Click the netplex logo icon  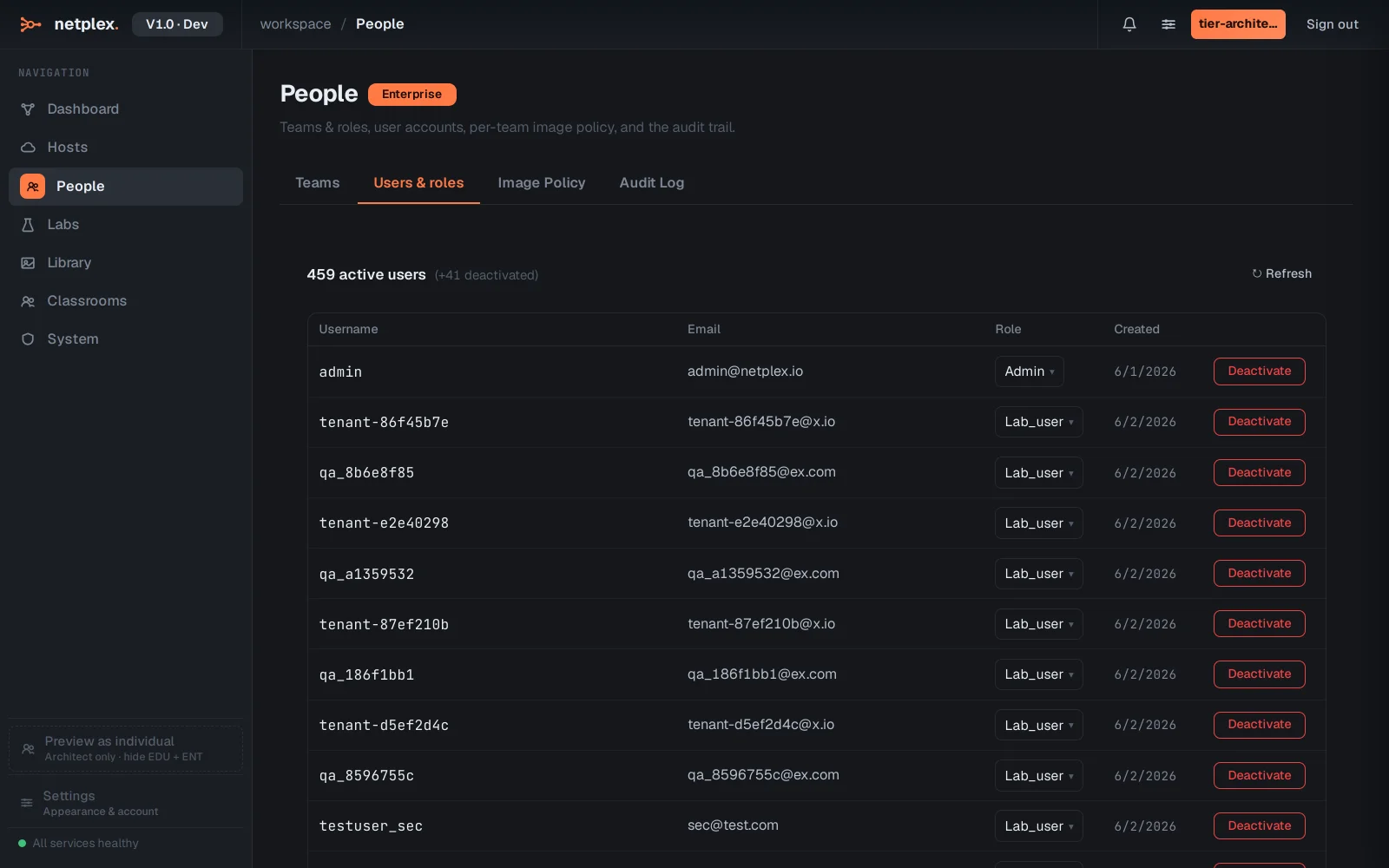point(30,24)
